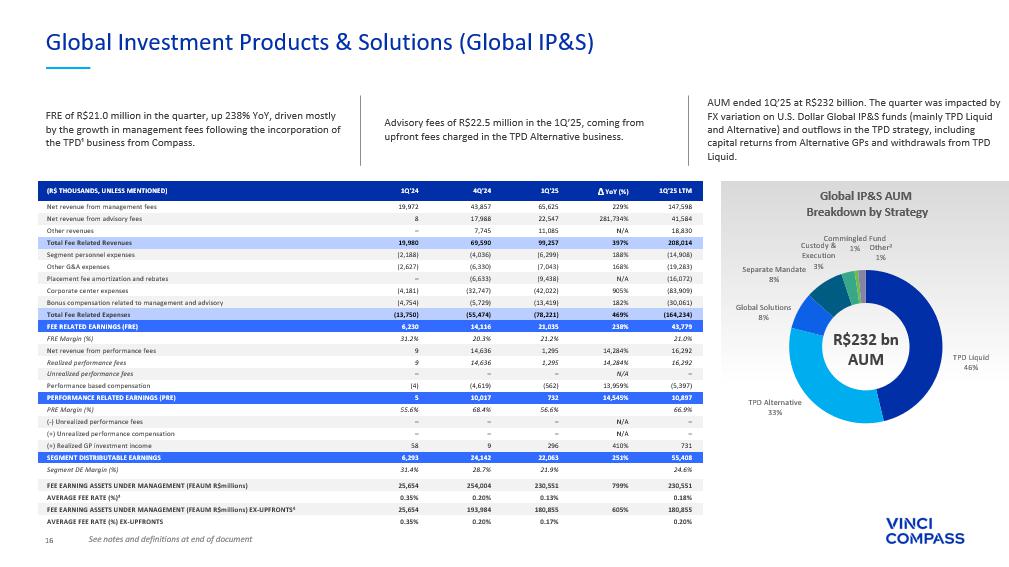Click the 'R$232 bn AUM' donut center label

click(x=866, y=349)
